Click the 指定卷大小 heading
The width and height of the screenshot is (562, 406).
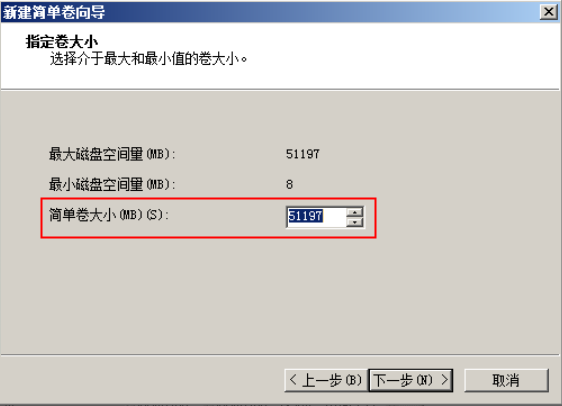[62, 42]
